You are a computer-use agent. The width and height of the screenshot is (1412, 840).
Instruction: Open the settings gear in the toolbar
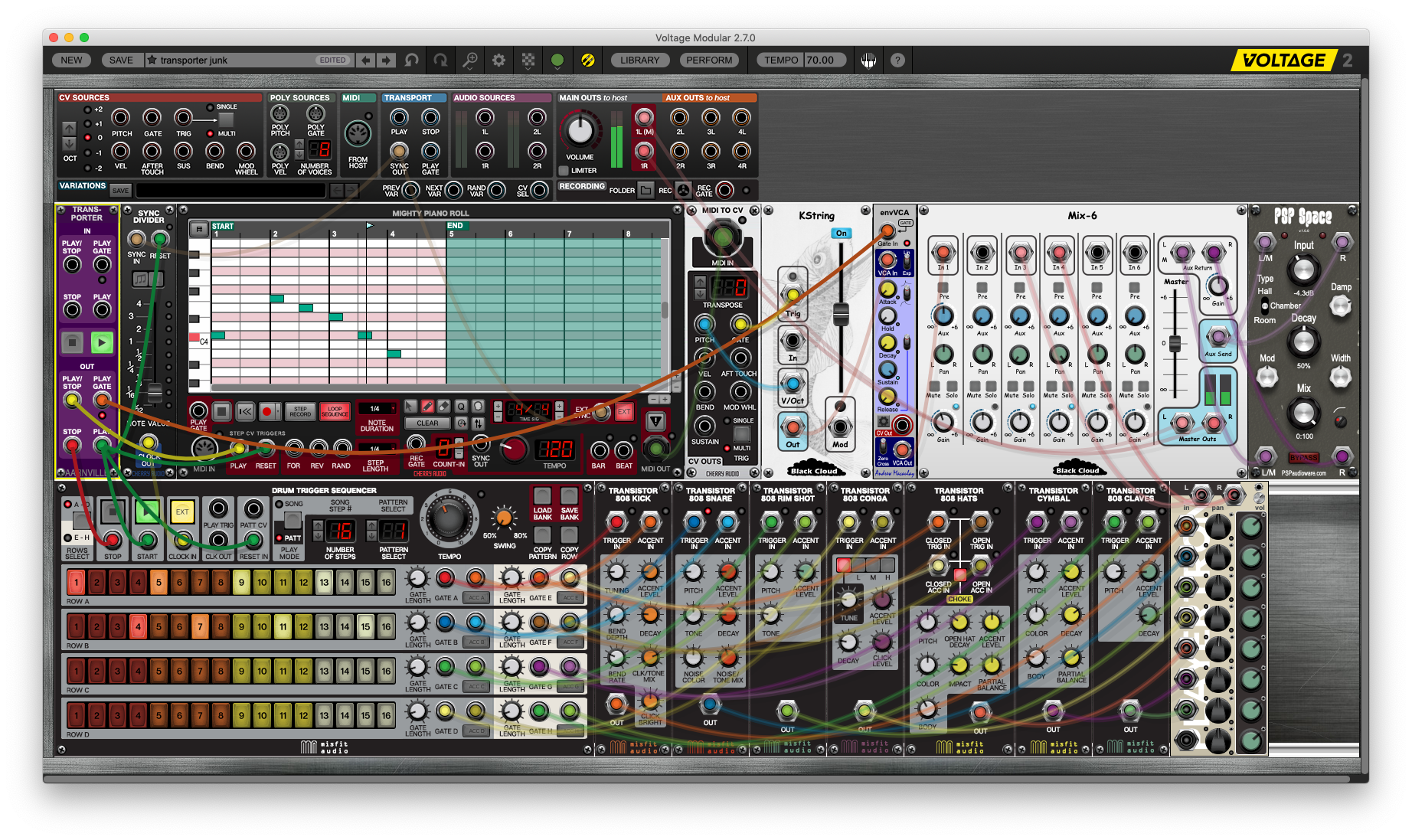click(498, 60)
